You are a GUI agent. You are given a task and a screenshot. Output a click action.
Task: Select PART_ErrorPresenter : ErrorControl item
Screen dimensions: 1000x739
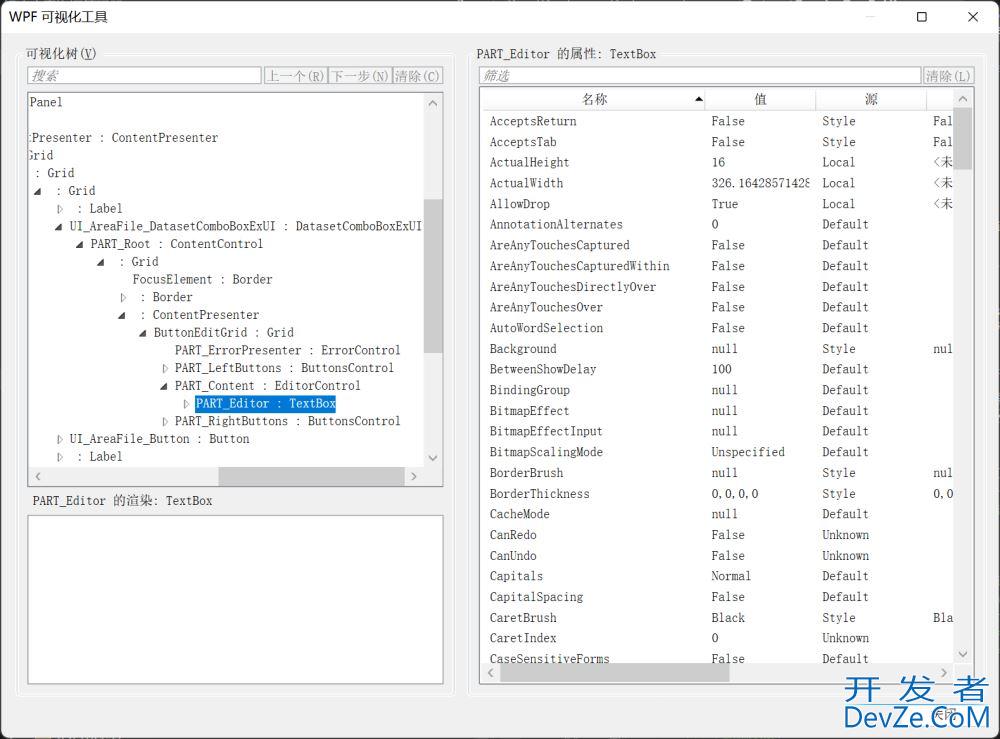pos(288,350)
